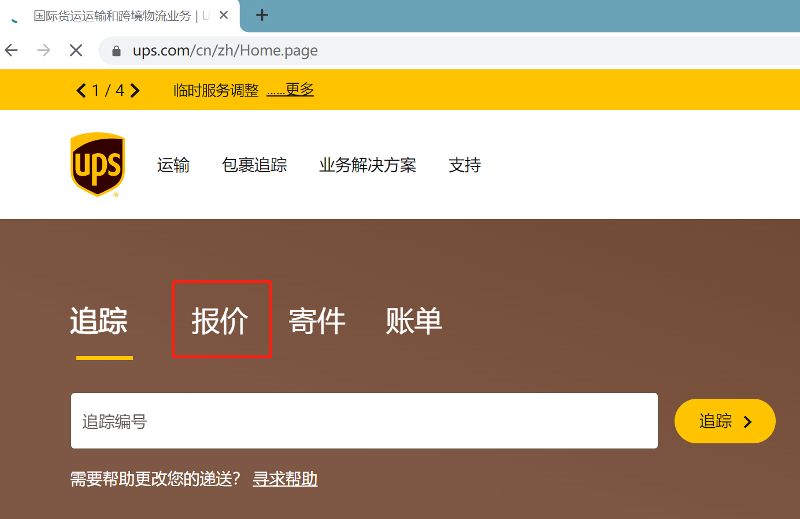The width and height of the screenshot is (800, 519).
Task: Click the 需要帮助更改您的递送? text
Action: point(155,479)
